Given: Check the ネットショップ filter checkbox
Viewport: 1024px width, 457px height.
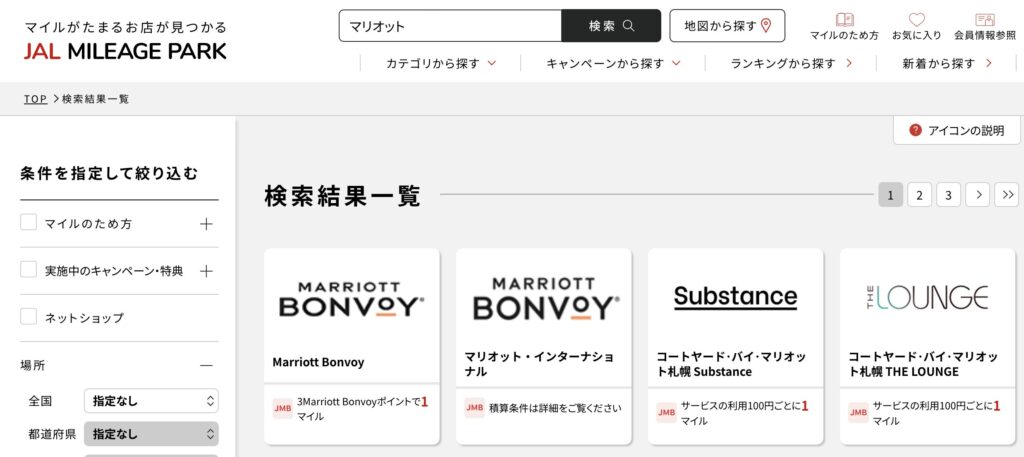Looking at the screenshot, I should point(29,317).
